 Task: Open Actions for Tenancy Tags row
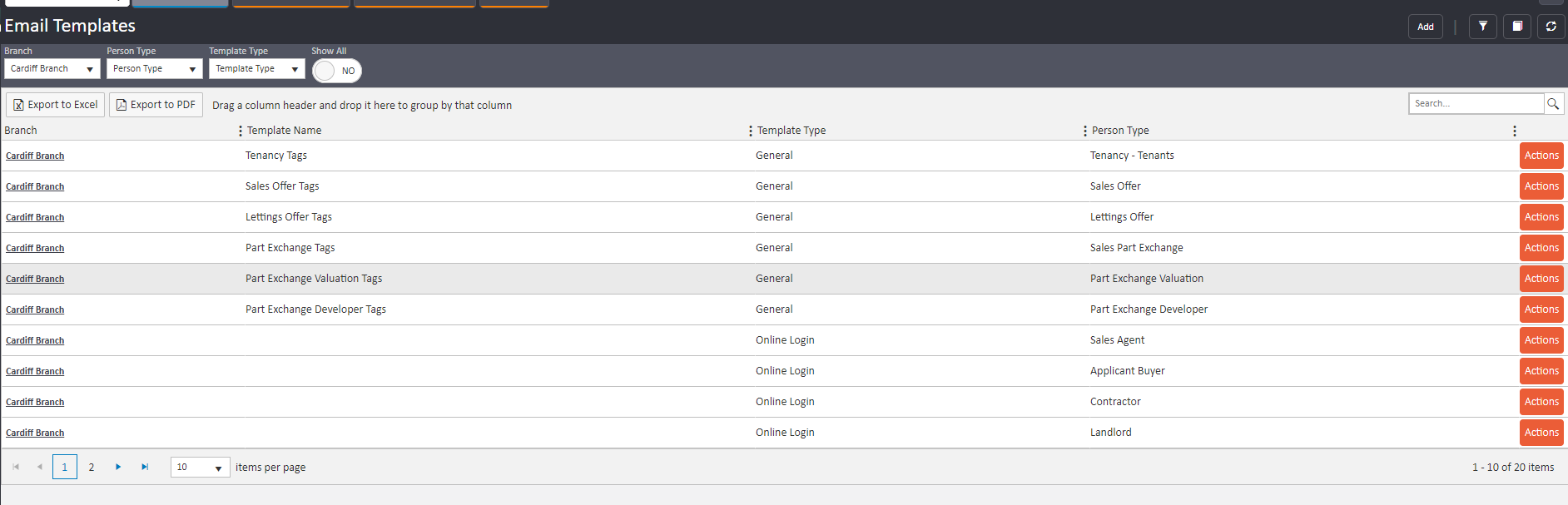click(1541, 156)
